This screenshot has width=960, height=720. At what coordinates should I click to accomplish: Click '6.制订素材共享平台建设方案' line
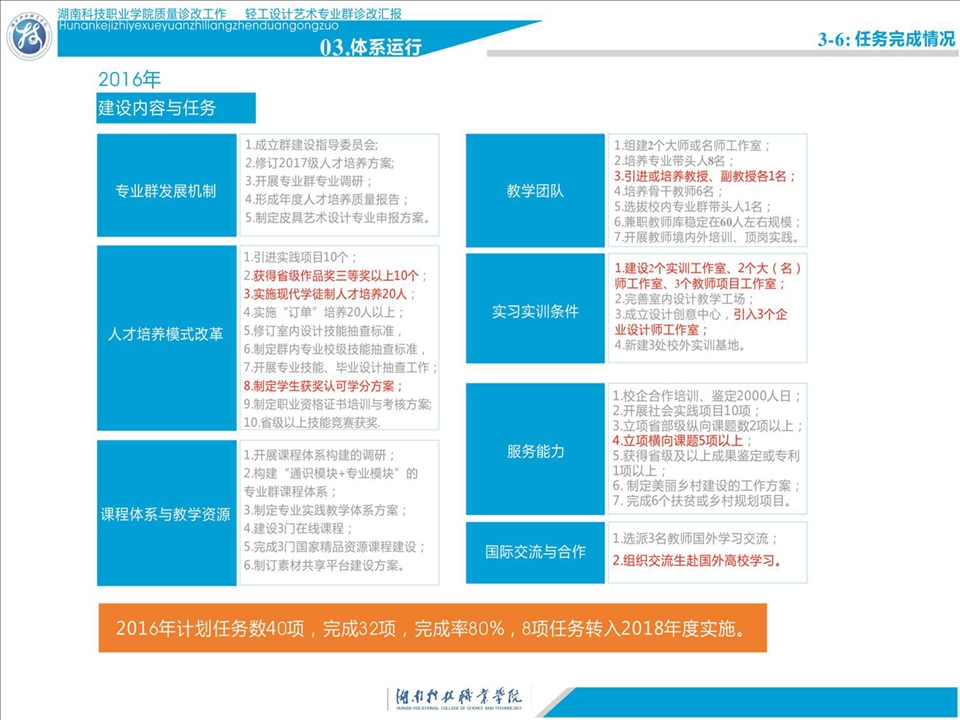click(324, 565)
